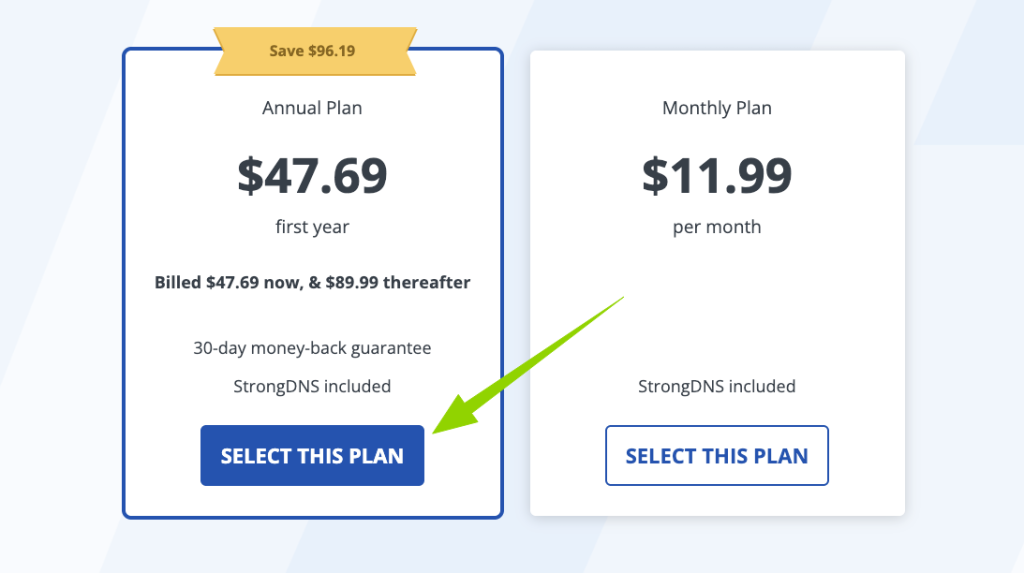
Task: Click the $47.69 annual price
Action: click(x=312, y=175)
